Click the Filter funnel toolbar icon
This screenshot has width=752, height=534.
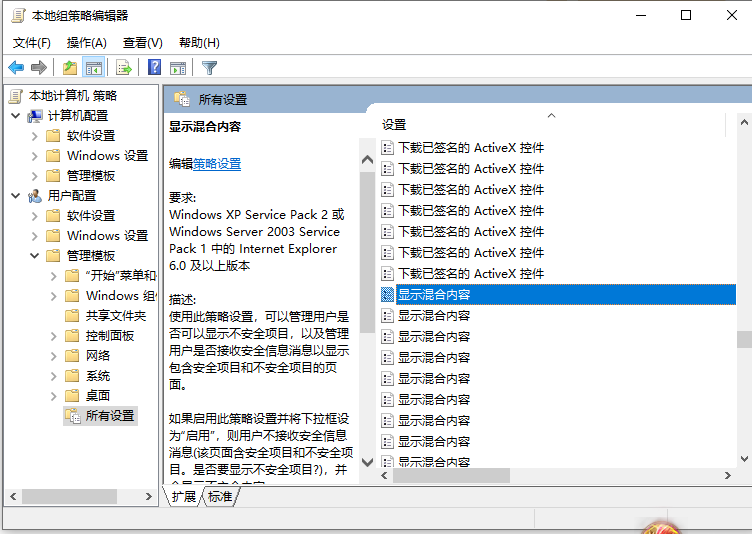[x=209, y=68]
